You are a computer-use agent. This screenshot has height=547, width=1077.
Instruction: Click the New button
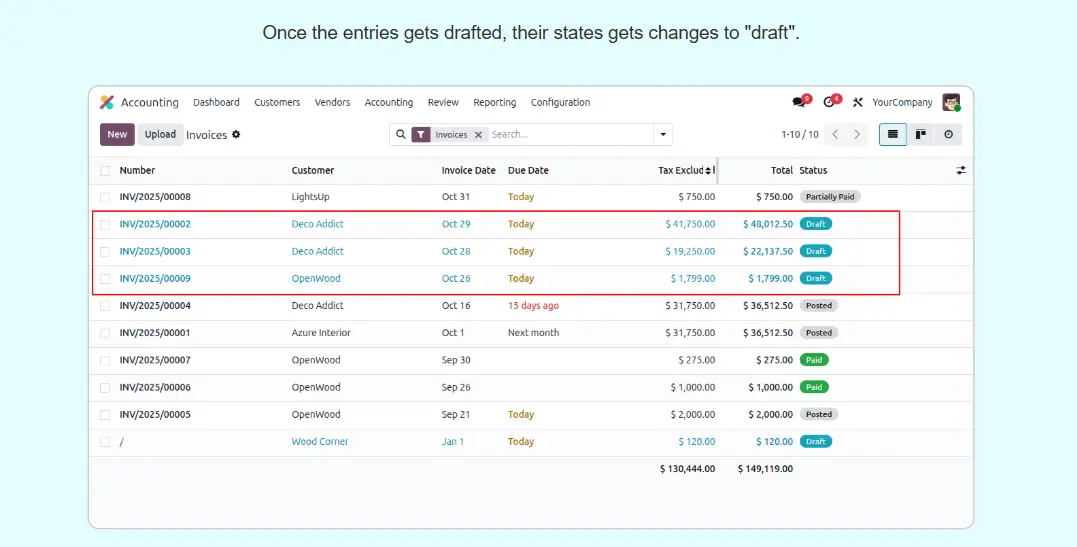[117, 134]
